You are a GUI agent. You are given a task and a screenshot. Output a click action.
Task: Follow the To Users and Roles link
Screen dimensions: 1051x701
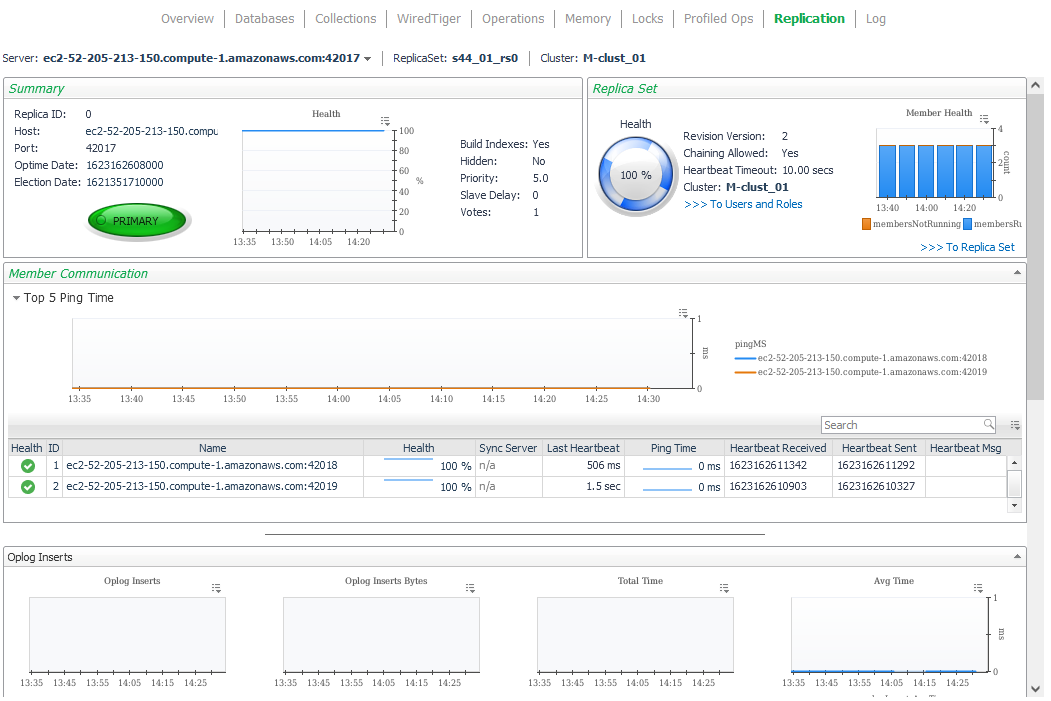(743, 204)
